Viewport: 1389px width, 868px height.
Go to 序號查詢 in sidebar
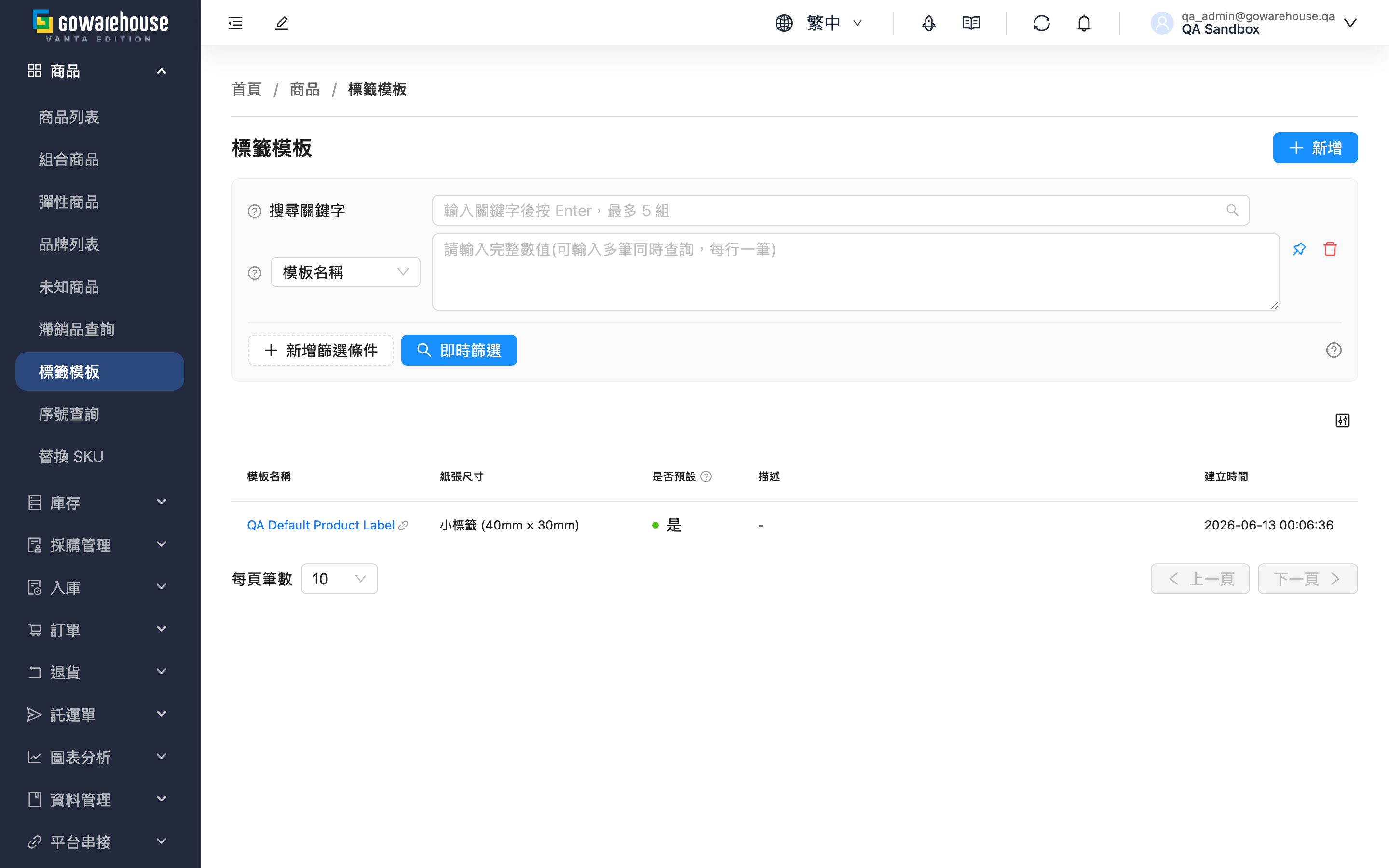point(100,414)
